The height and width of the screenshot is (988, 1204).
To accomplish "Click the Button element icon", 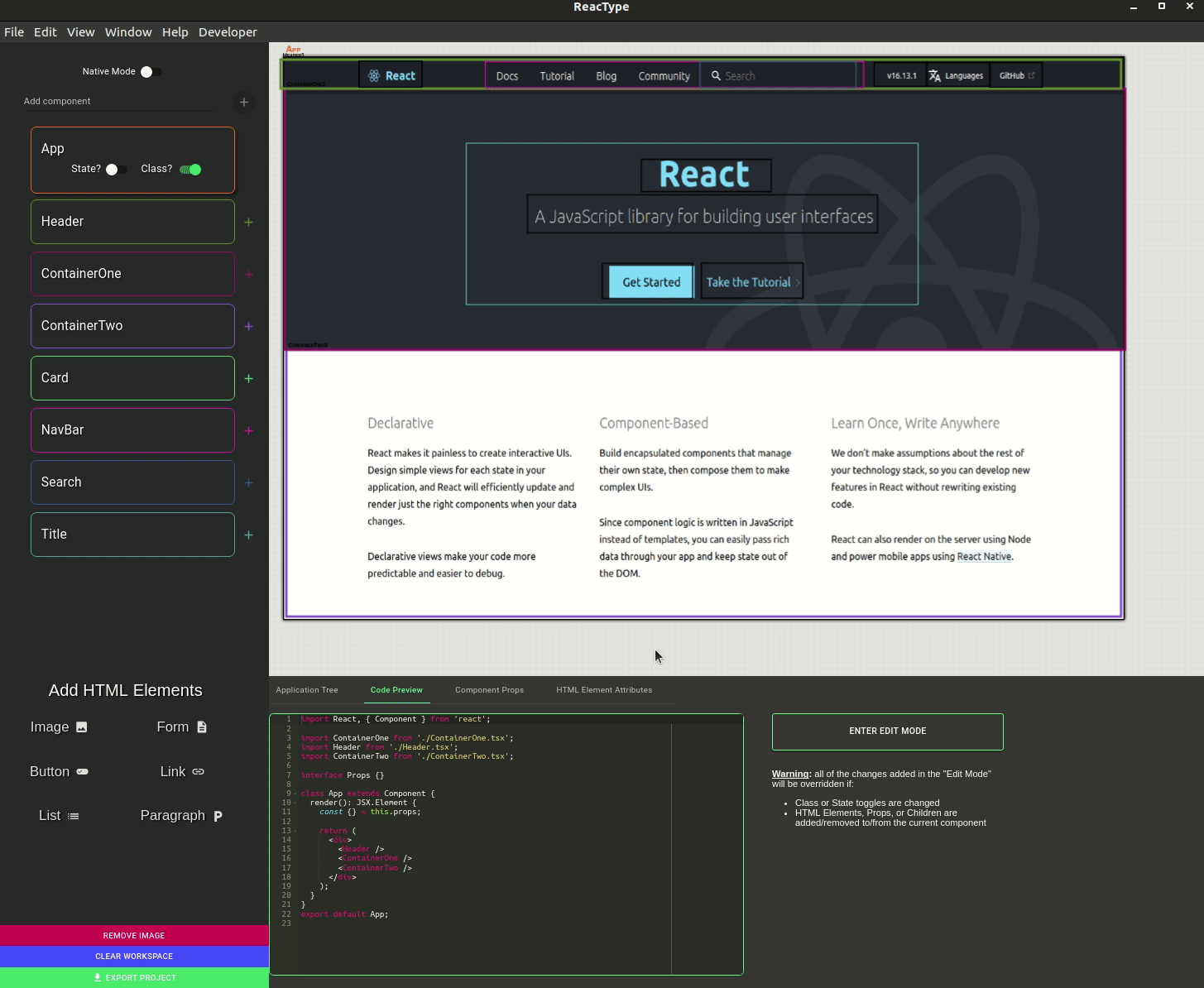I will tap(82, 771).
